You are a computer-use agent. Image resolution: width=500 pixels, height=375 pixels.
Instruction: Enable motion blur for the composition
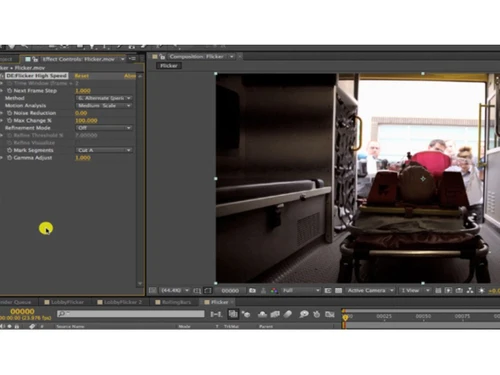click(x=288, y=314)
